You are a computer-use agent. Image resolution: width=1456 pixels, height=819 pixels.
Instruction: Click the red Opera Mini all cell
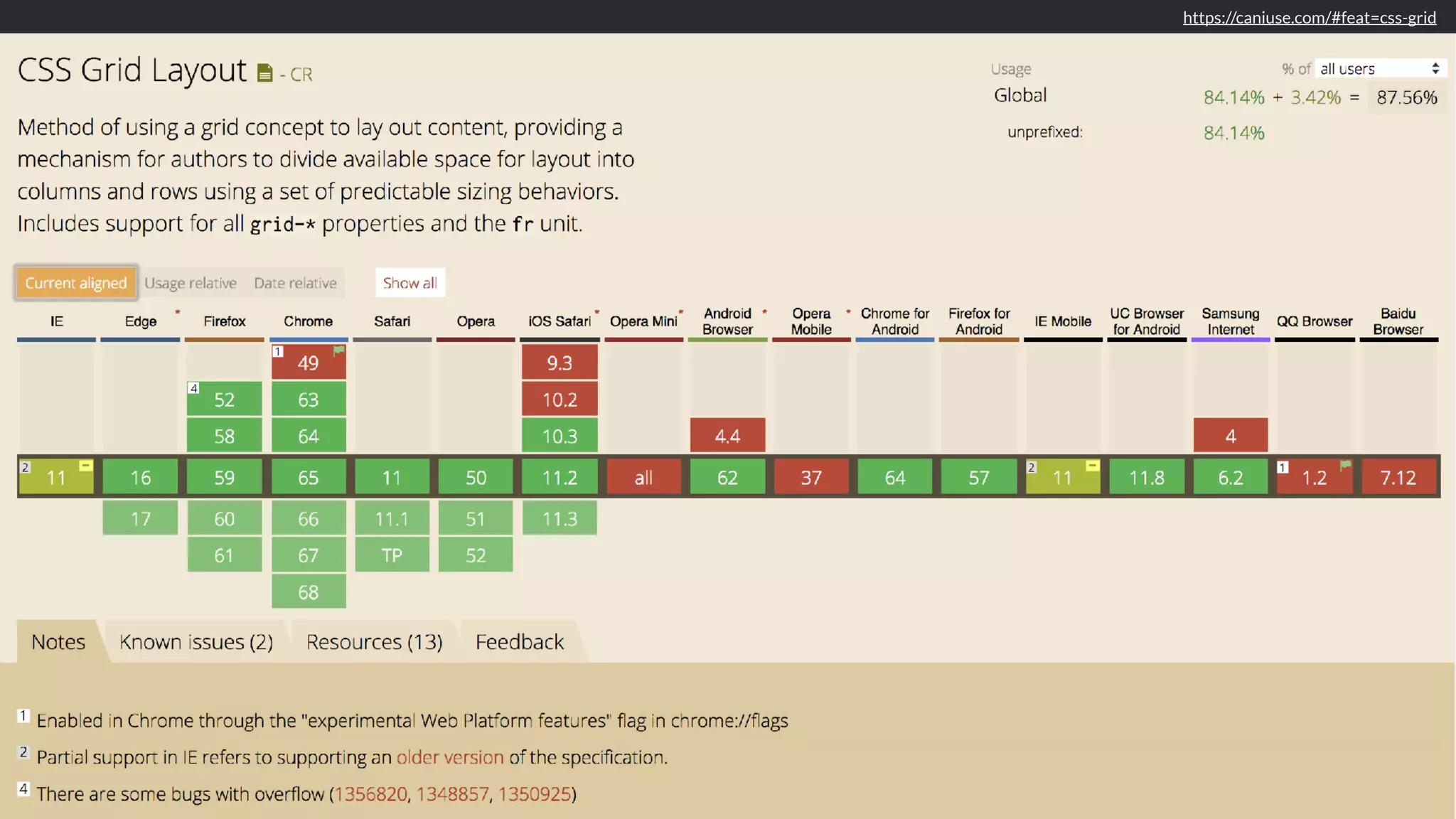click(643, 477)
